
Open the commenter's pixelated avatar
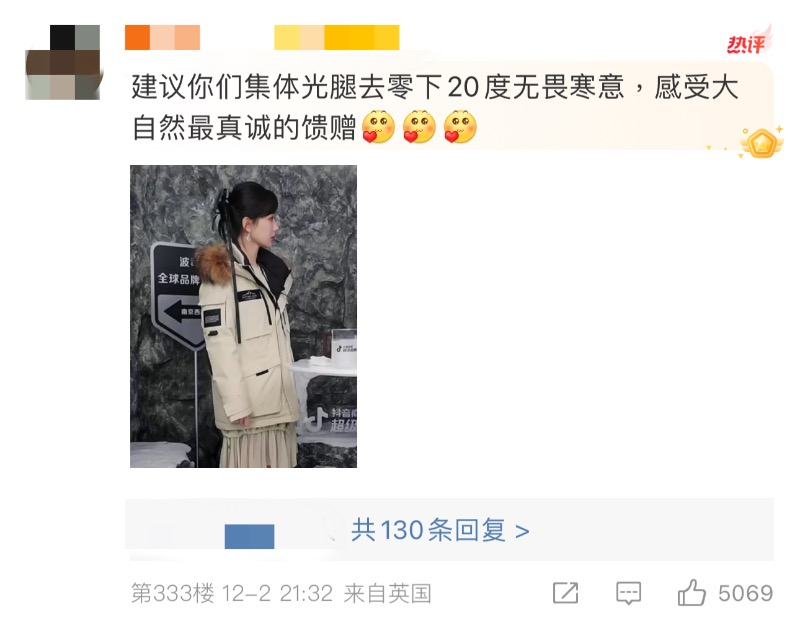tap(63, 62)
